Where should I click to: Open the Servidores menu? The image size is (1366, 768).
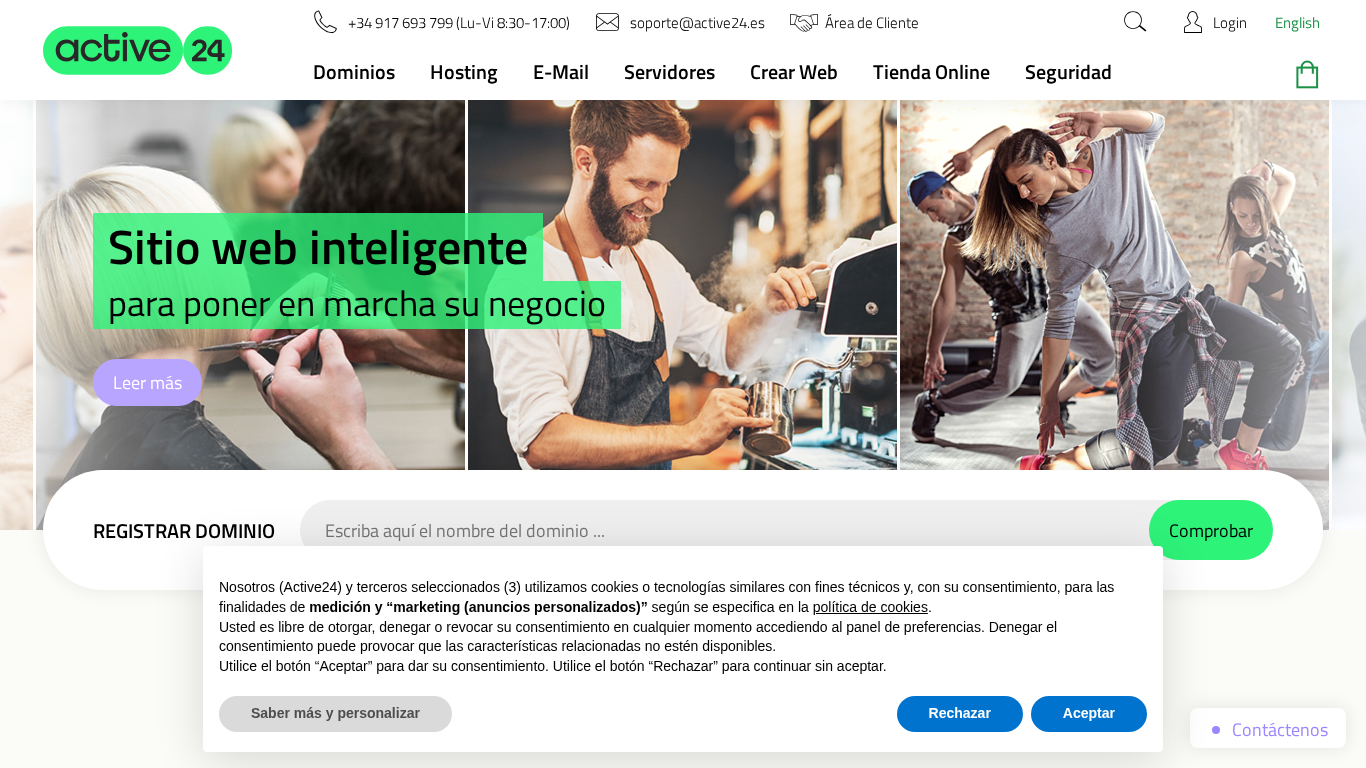pyautogui.click(x=669, y=72)
